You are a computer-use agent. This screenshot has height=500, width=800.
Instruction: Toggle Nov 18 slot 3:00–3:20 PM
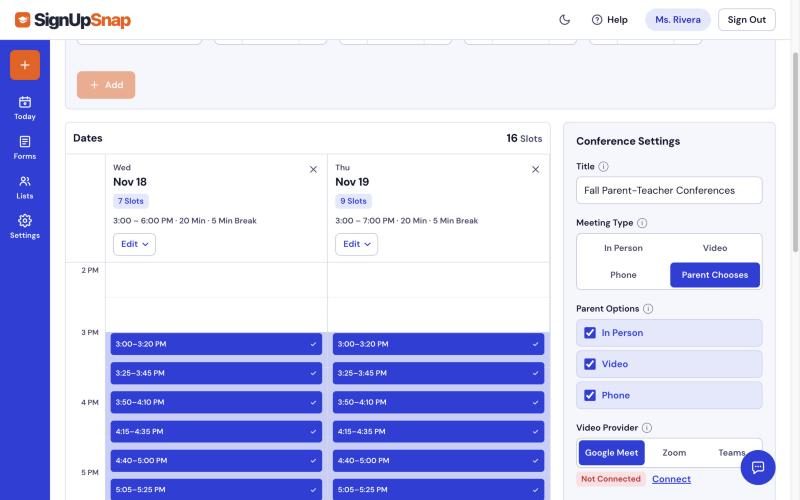(216, 344)
